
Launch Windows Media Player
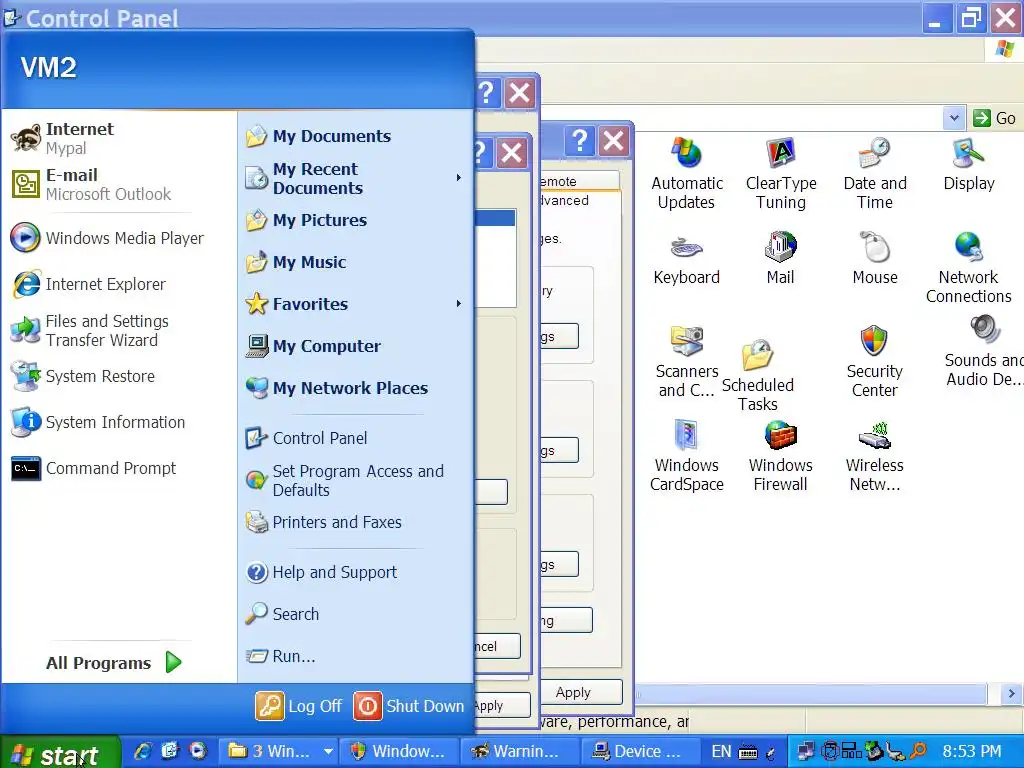119,238
